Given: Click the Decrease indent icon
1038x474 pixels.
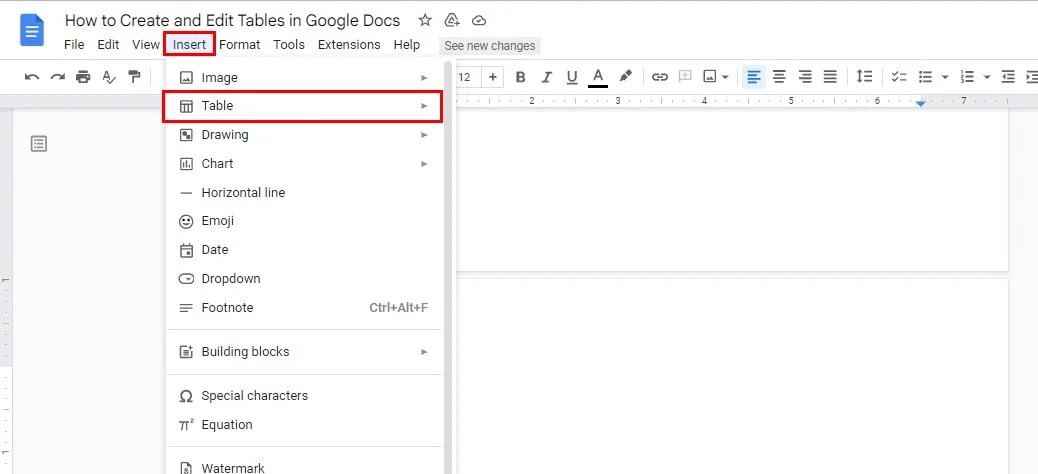Looking at the screenshot, I should (1008, 77).
